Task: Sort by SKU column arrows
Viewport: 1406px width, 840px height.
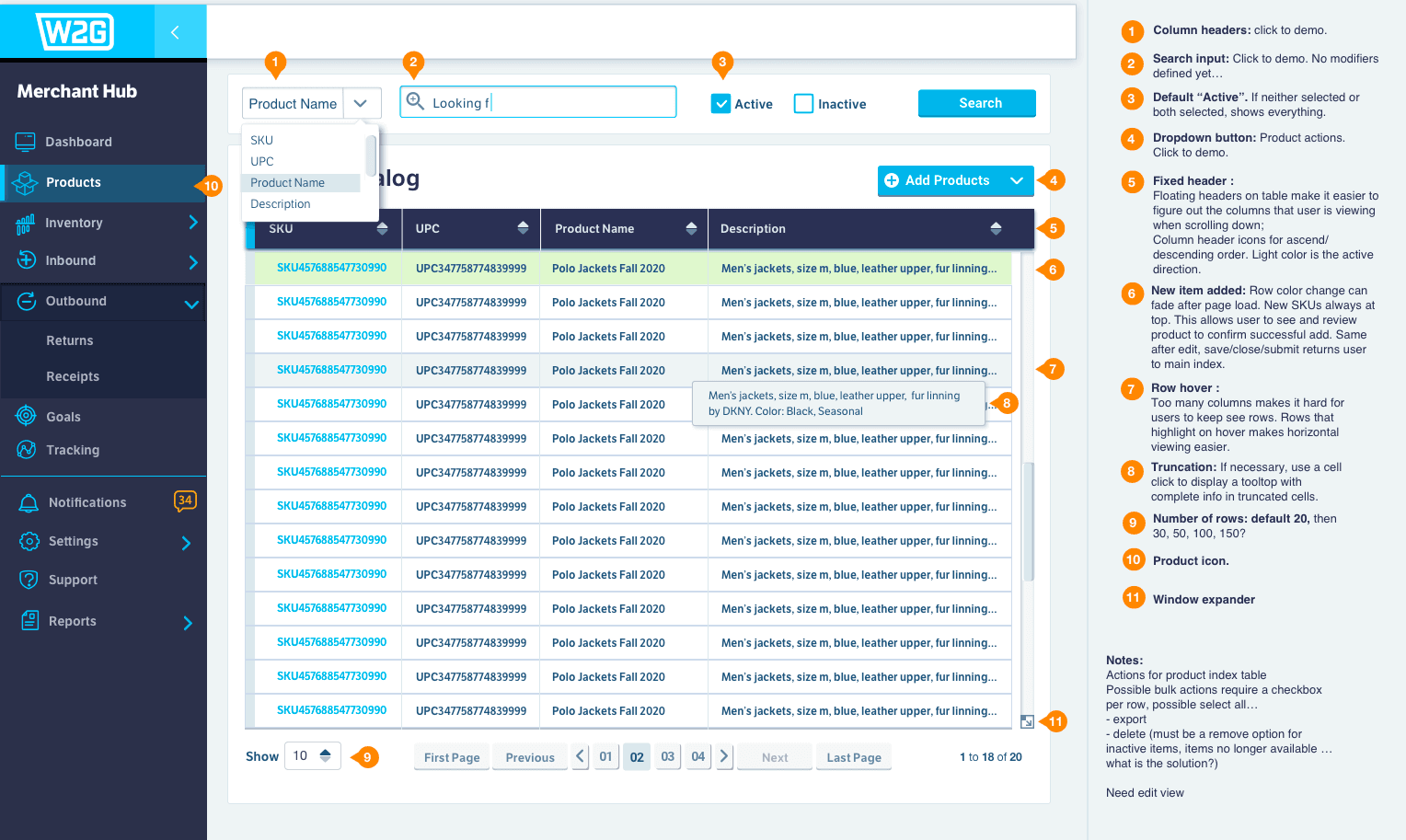Action: 382,228
